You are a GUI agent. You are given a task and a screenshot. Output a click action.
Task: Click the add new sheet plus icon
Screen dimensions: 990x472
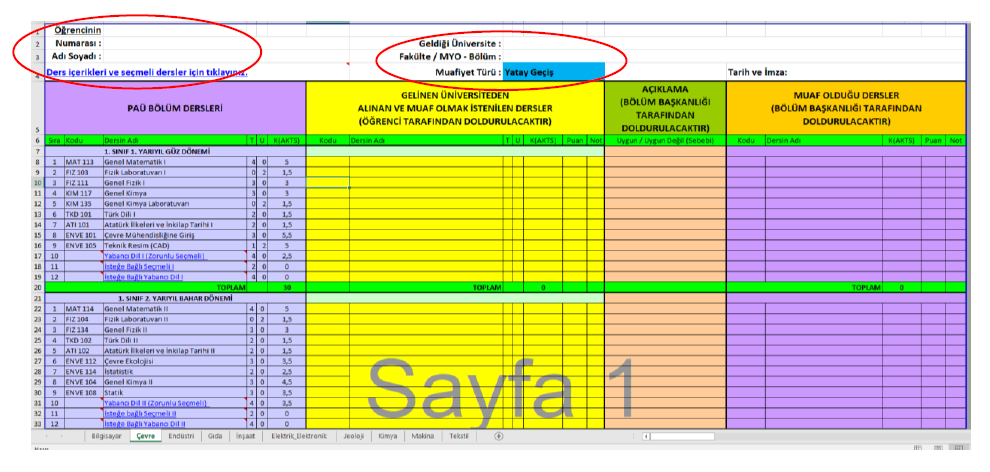[498, 436]
